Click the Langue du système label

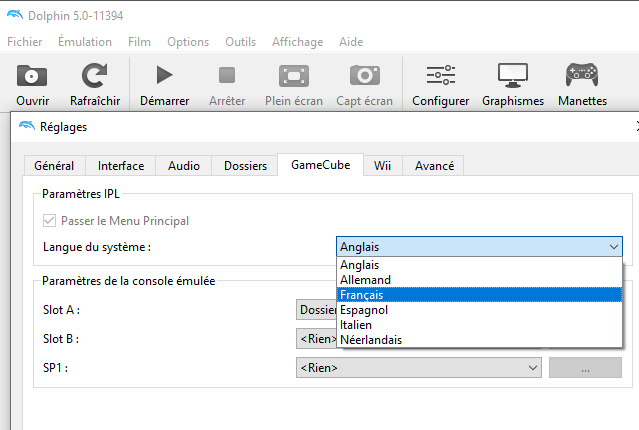point(97,247)
